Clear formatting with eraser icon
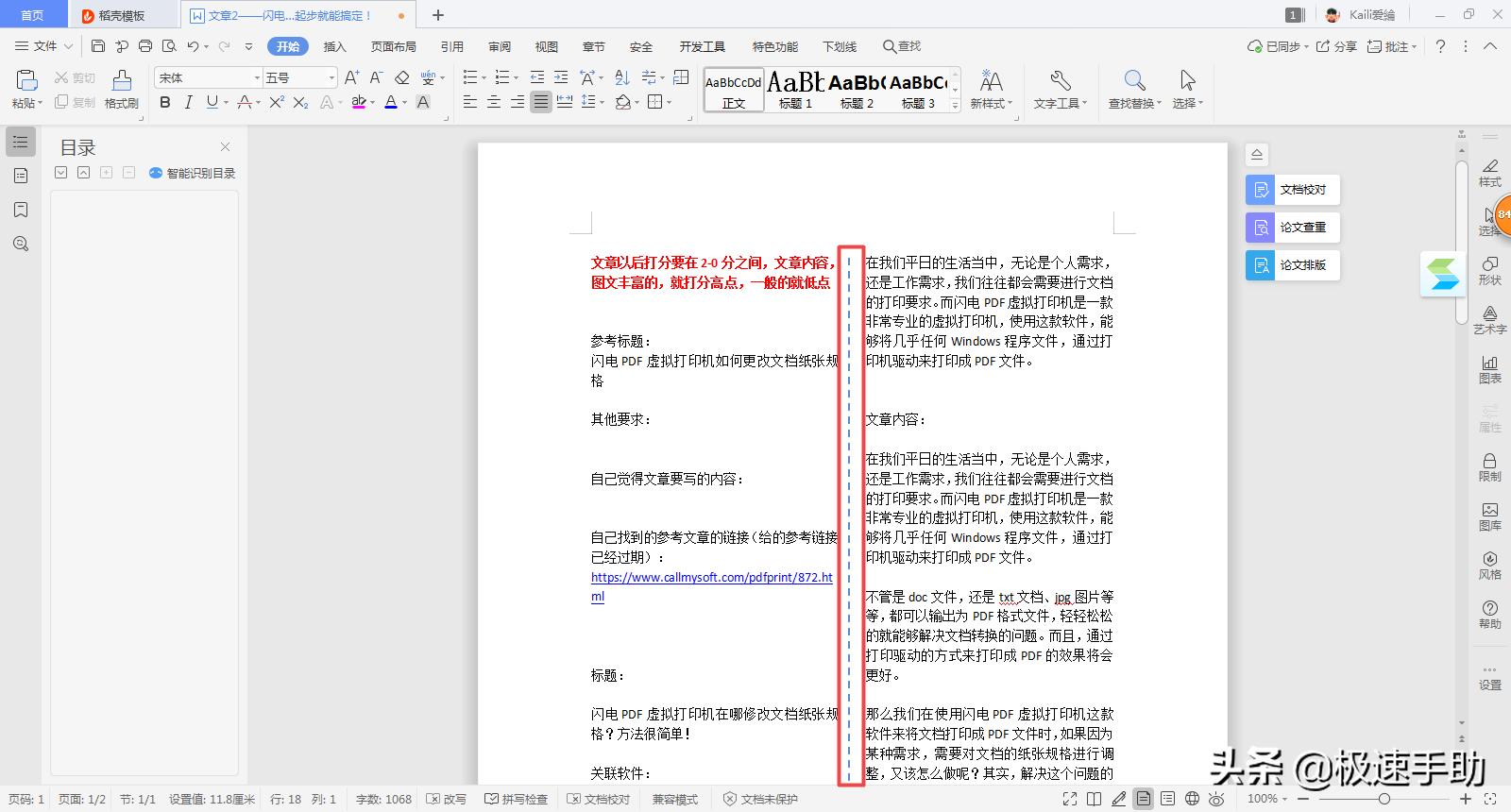Viewport: 1511px width, 812px height. [402, 77]
